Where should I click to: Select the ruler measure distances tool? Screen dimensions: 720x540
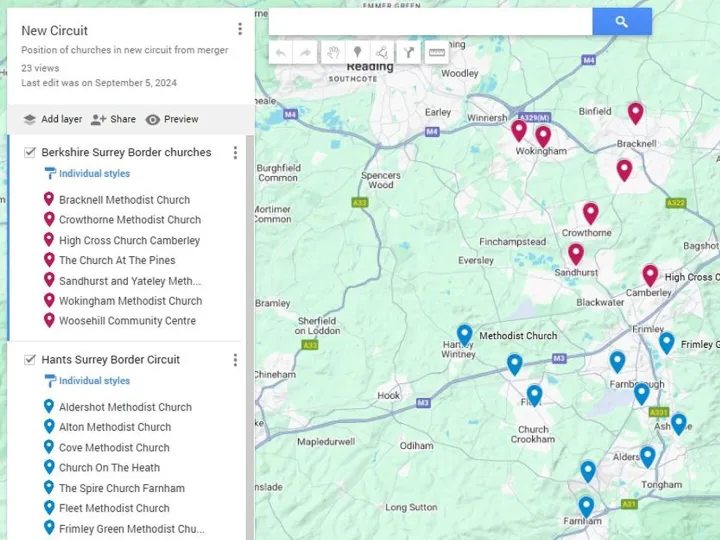(x=436, y=53)
